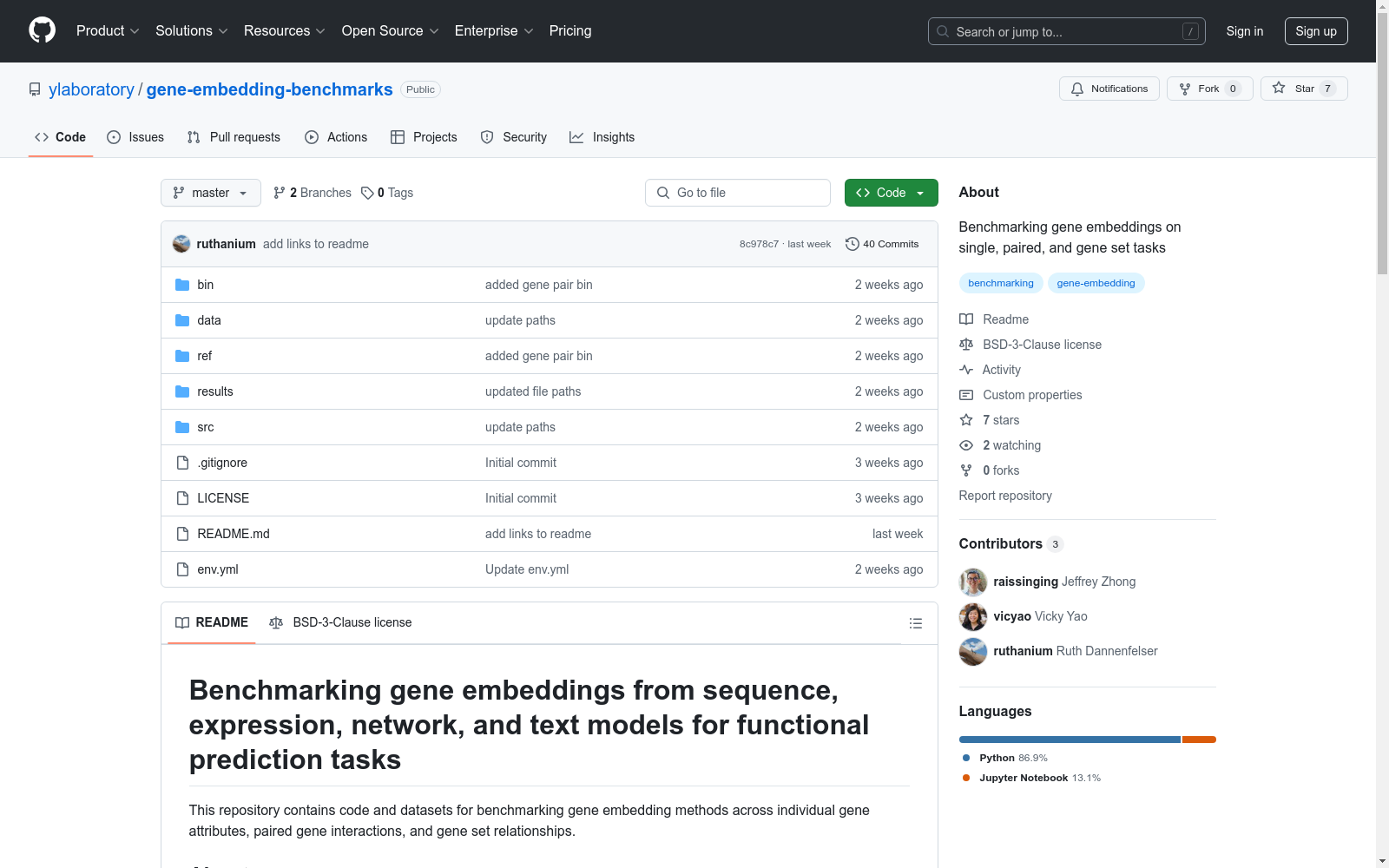Click the blue Python language bar segment
The height and width of the screenshot is (868, 1389).
[1070, 740]
